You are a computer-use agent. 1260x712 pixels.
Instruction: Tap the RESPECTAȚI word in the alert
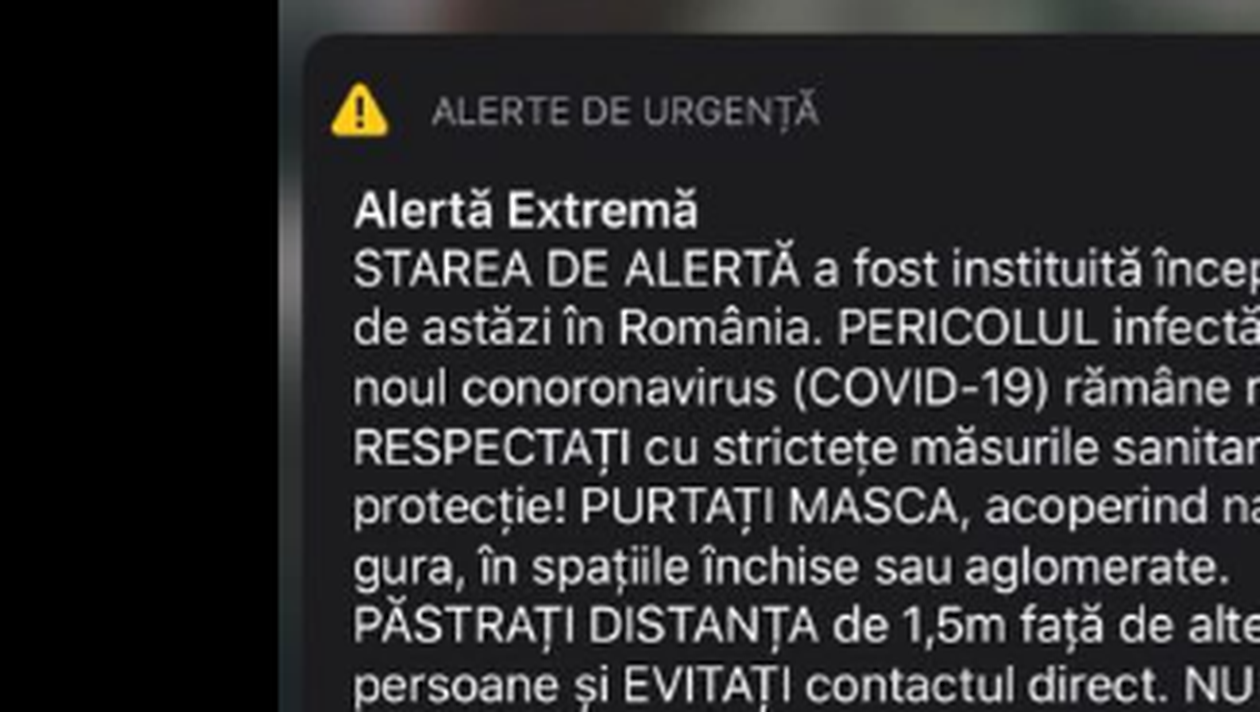tap(492, 449)
